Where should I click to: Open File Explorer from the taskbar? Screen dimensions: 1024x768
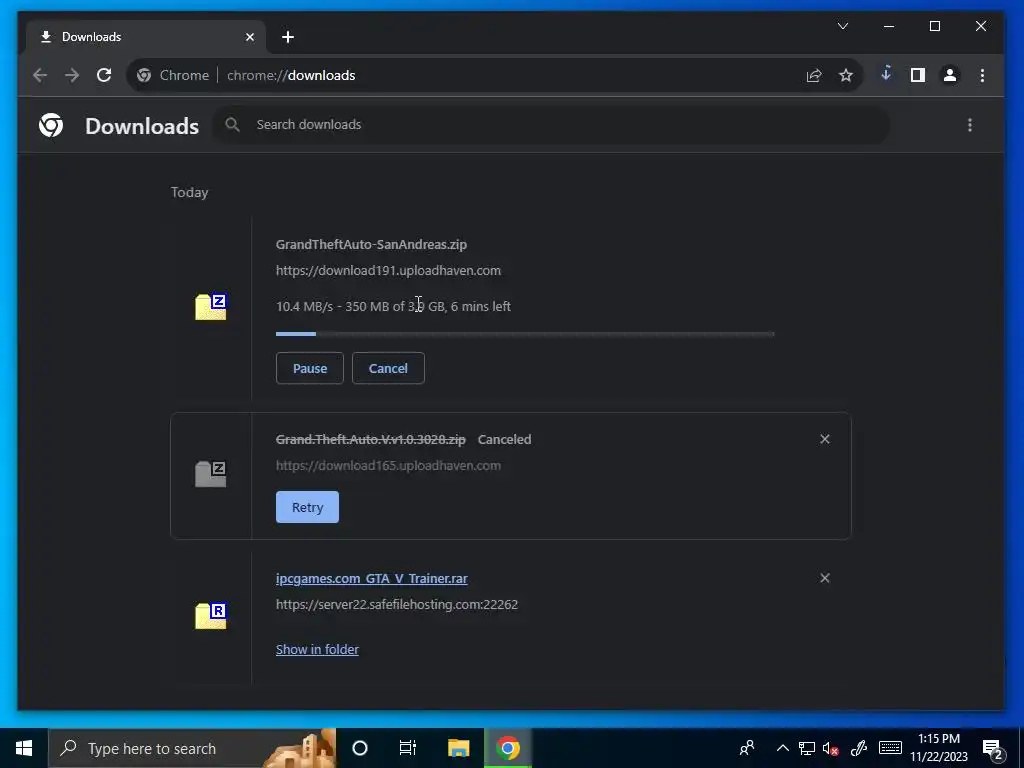click(458, 748)
